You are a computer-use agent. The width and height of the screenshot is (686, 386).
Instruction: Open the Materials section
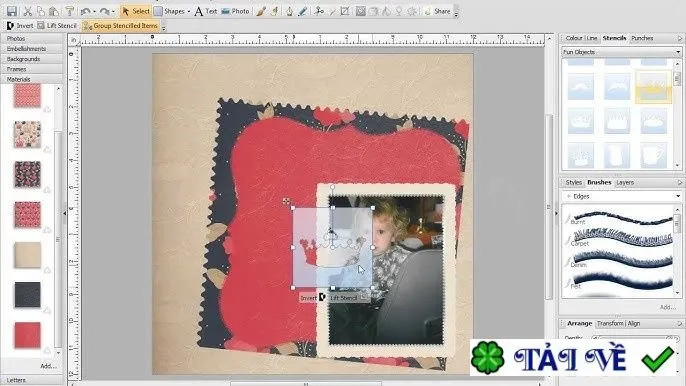[32, 79]
